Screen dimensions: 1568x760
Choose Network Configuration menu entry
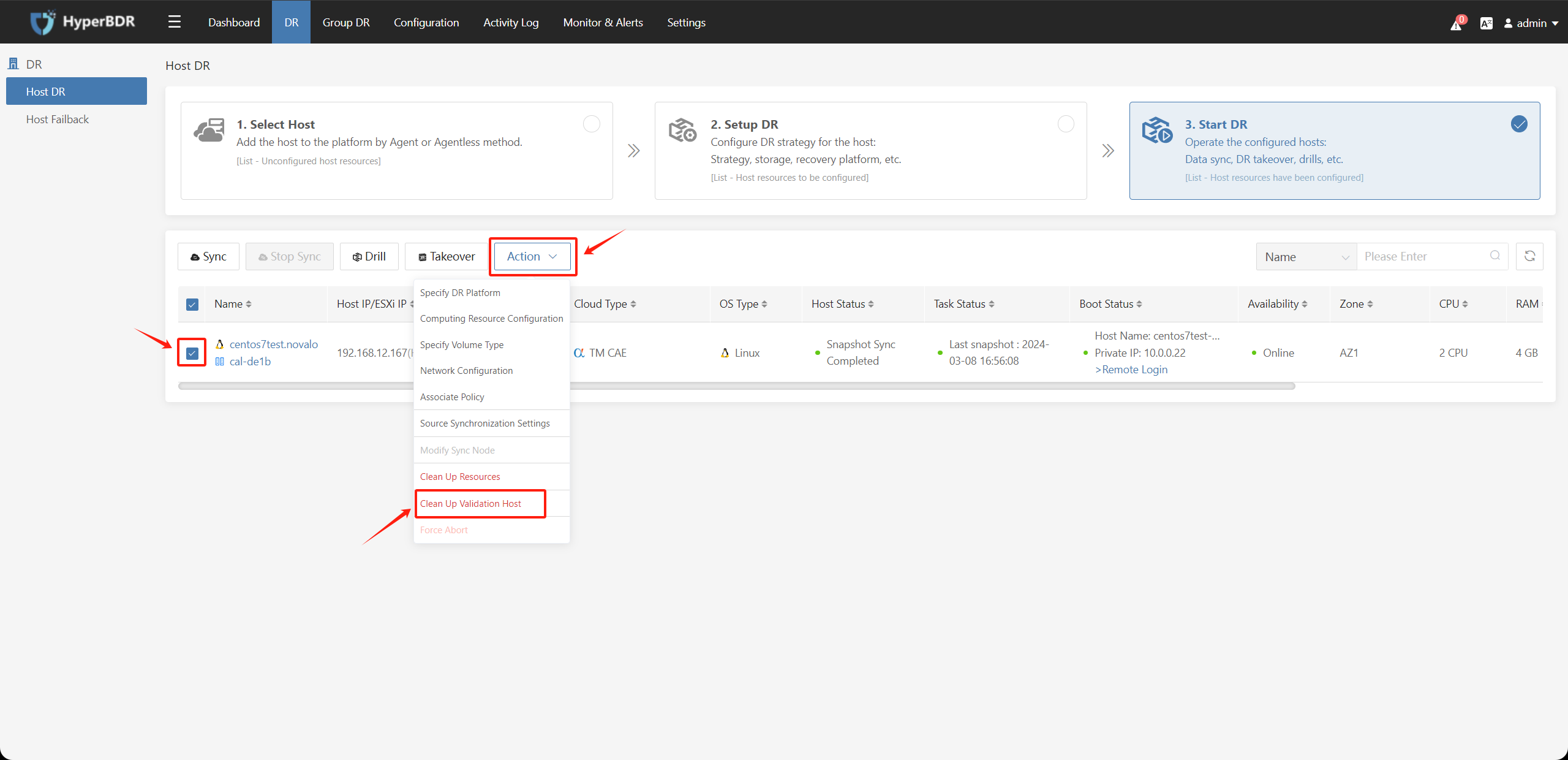pos(492,371)
